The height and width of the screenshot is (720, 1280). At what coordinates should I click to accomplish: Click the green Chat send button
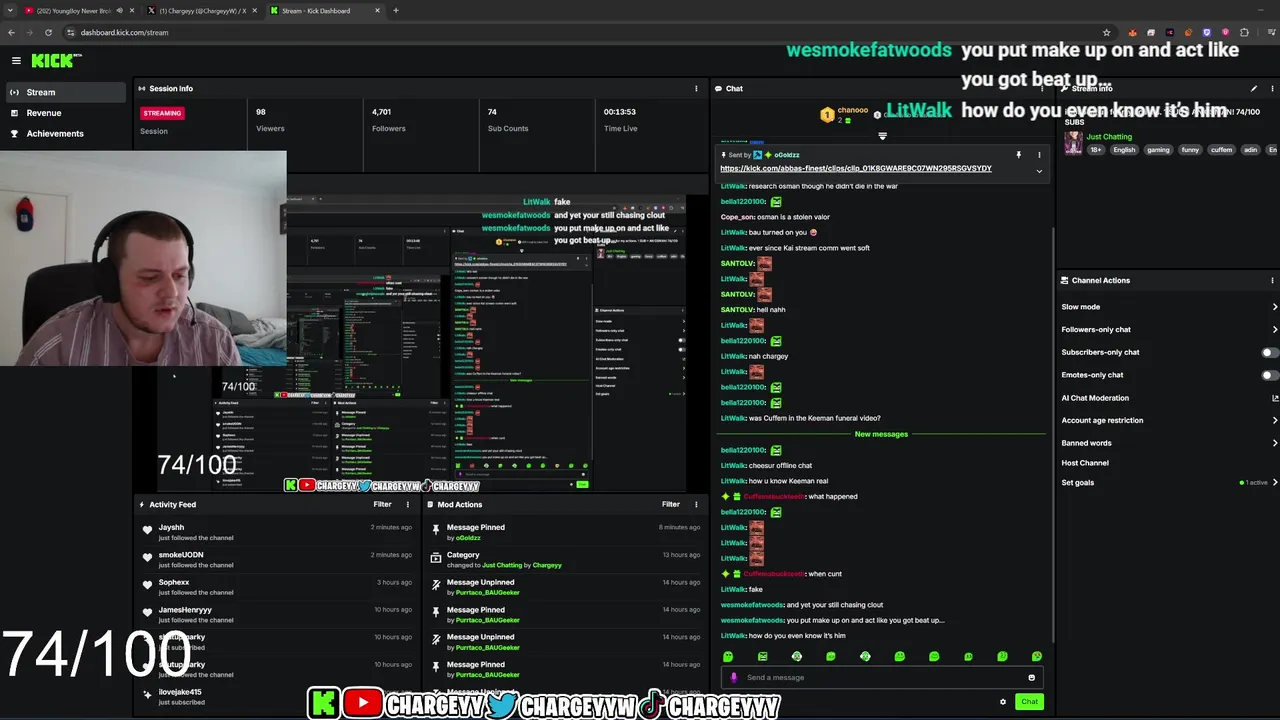pyautogui.click(x=1029, y=702)
